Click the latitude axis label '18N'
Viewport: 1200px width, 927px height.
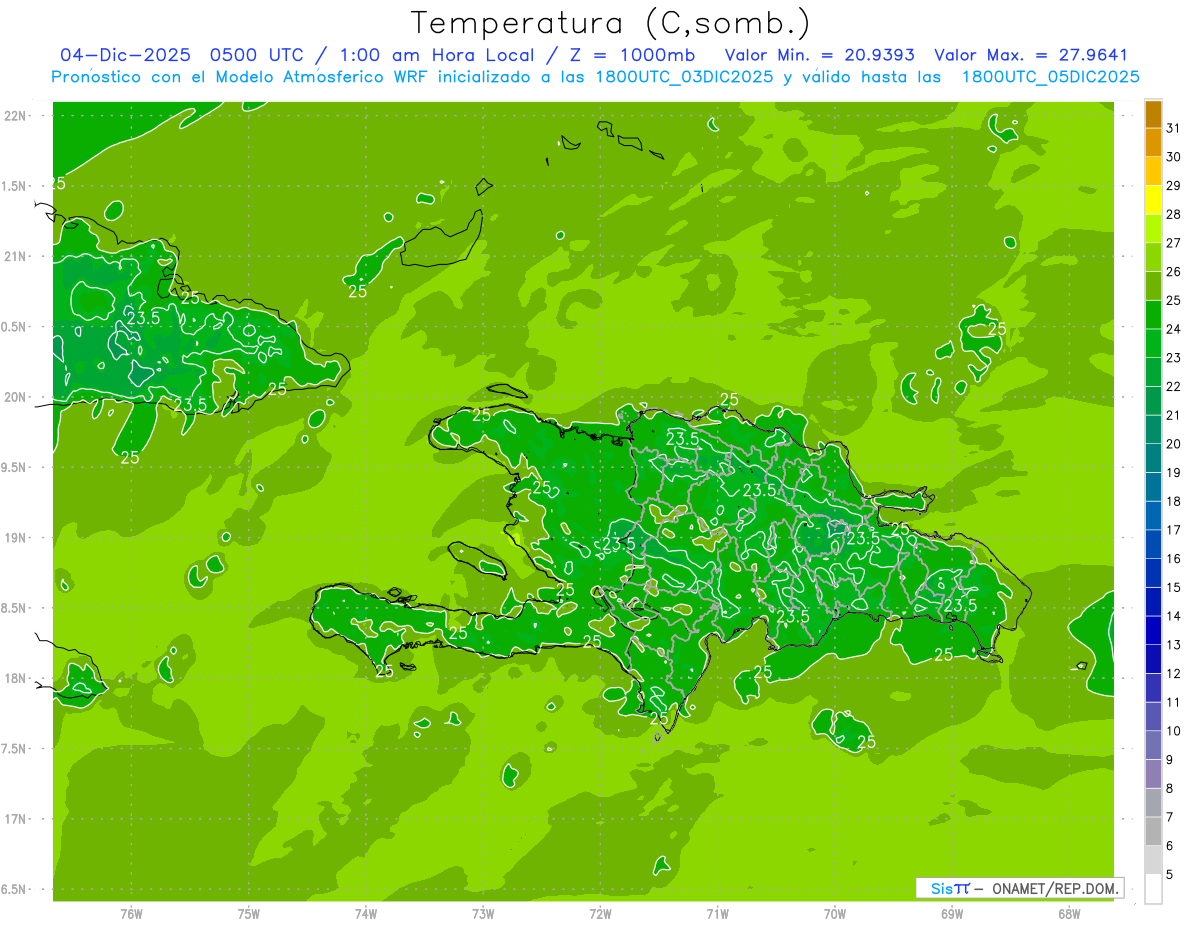(x=15, y=678)
